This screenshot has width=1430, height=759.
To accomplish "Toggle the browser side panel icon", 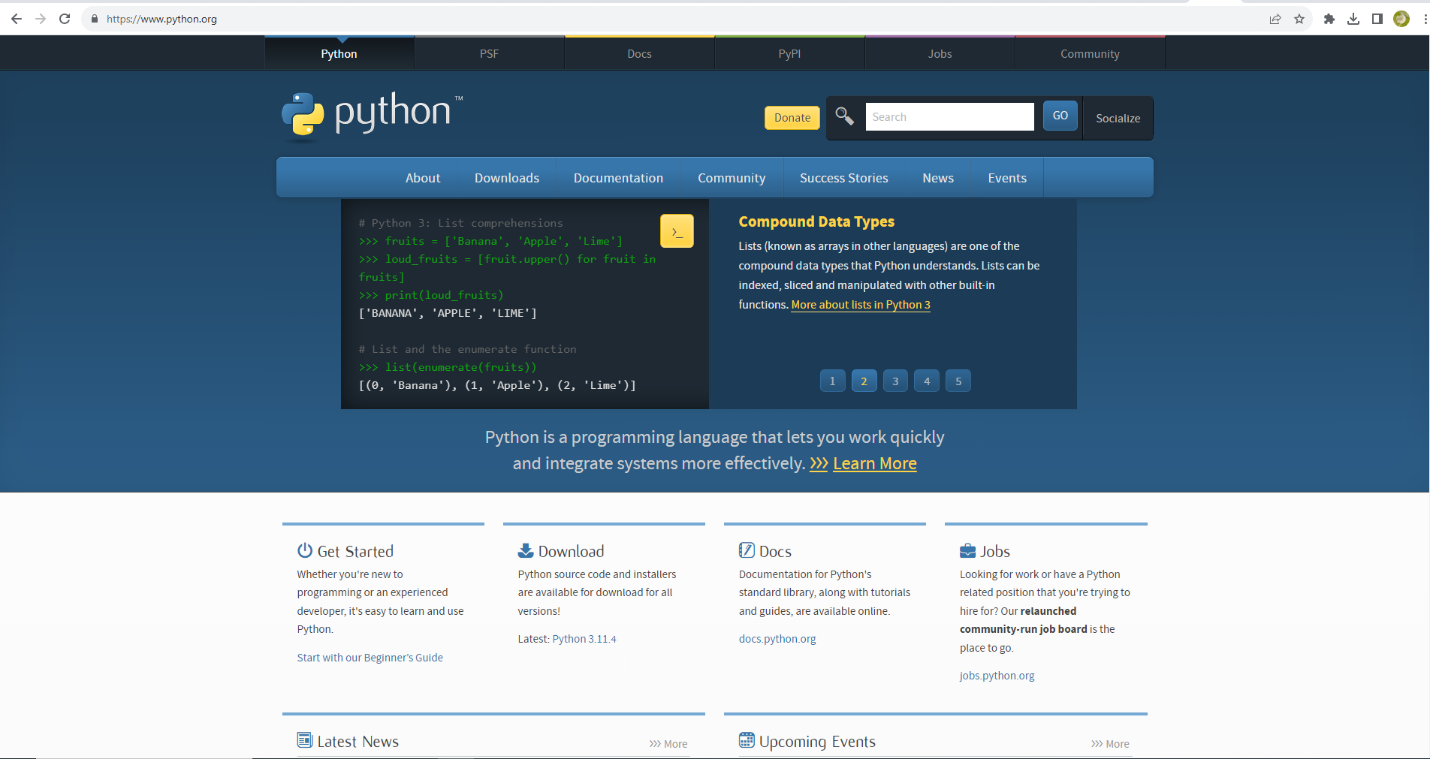I will pos(1377,19).
